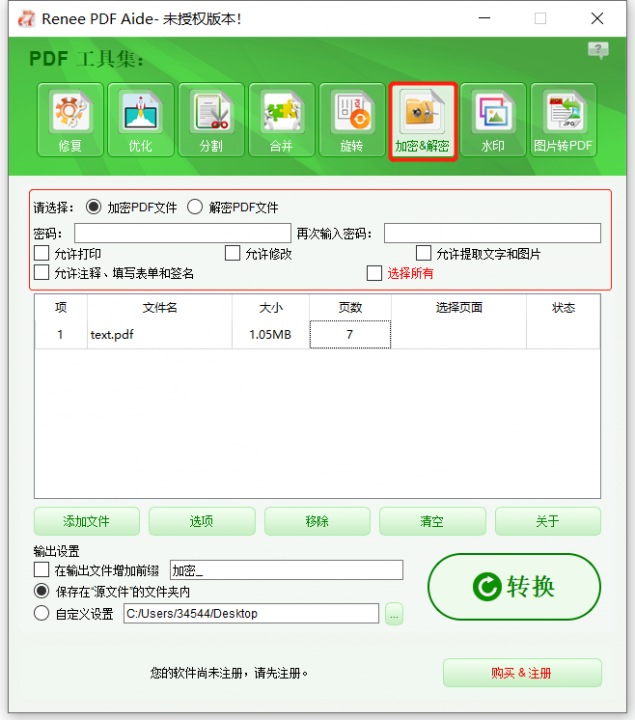Enable 在输出文件增加前缀 checkbox
Viewport: 635px width, 720px height.
[41, 570]
